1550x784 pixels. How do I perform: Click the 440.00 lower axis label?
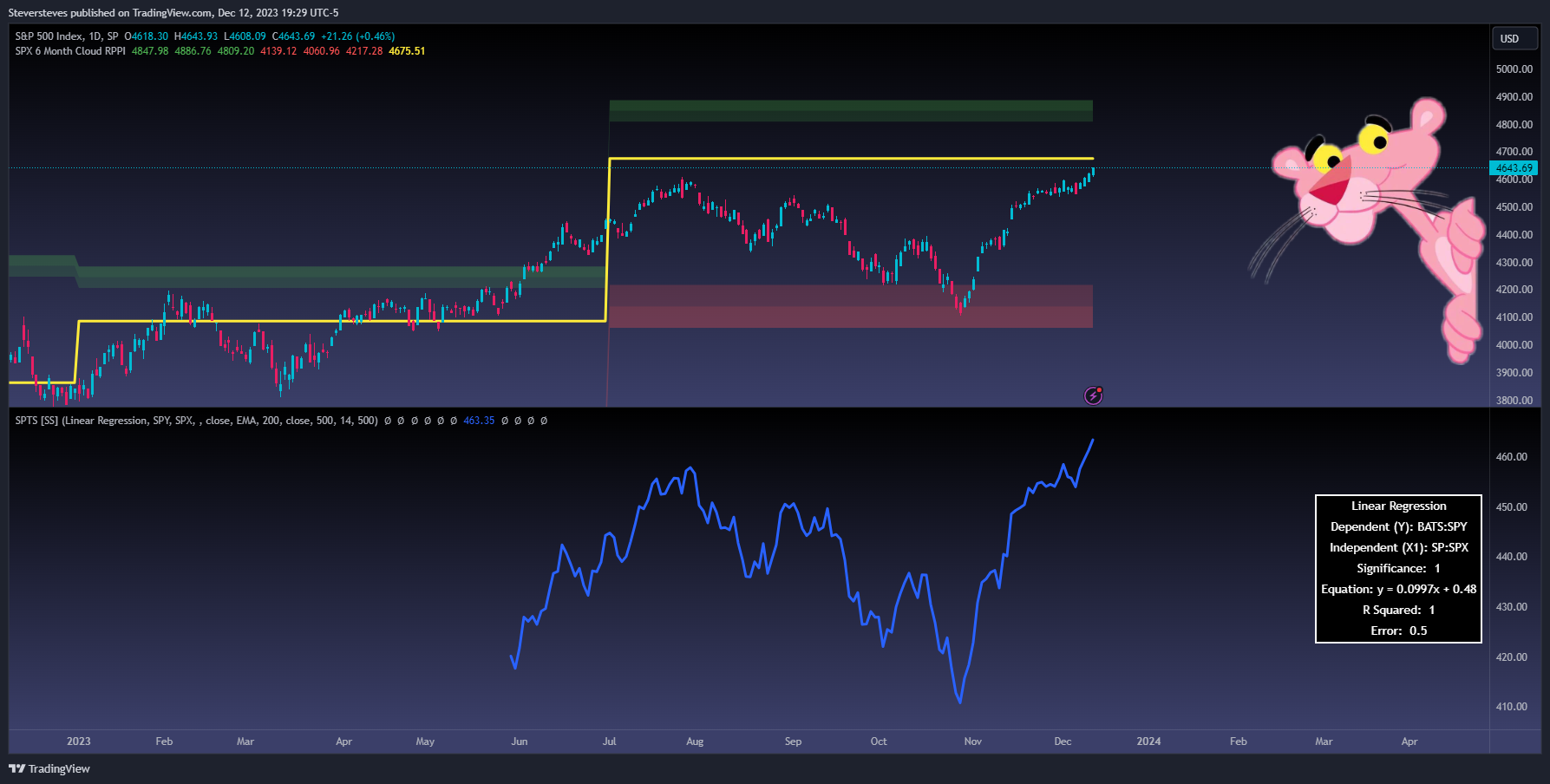(x=1512, y=557)
